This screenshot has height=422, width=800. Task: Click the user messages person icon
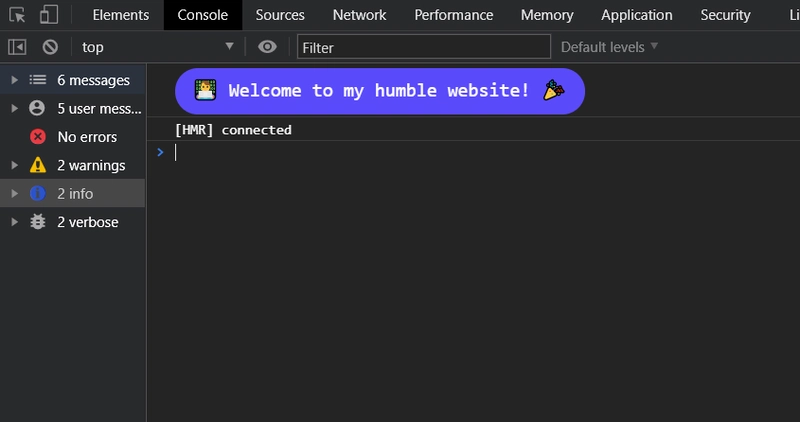[37, 108]
